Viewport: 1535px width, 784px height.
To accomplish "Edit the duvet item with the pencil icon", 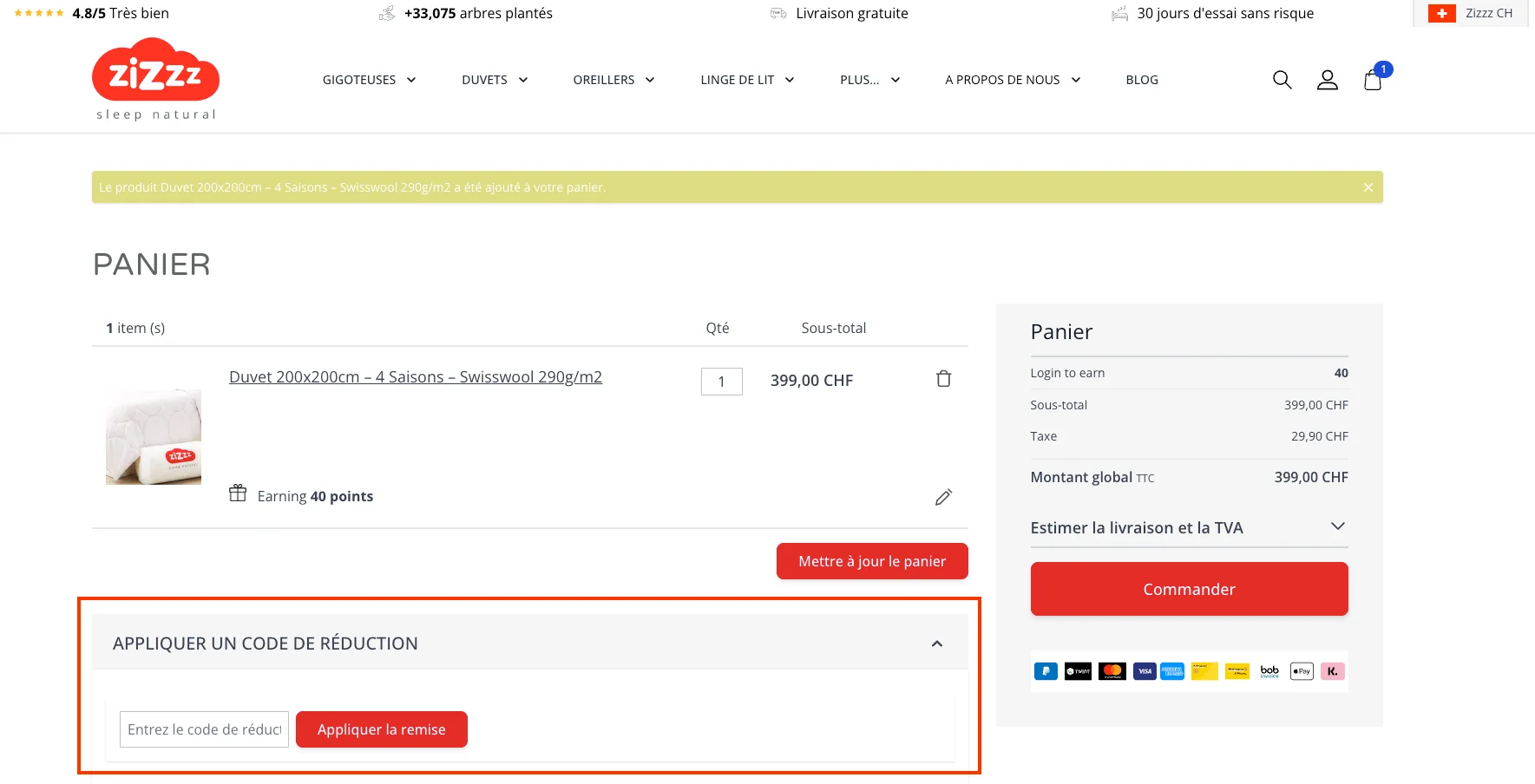I will coord(943,496).
